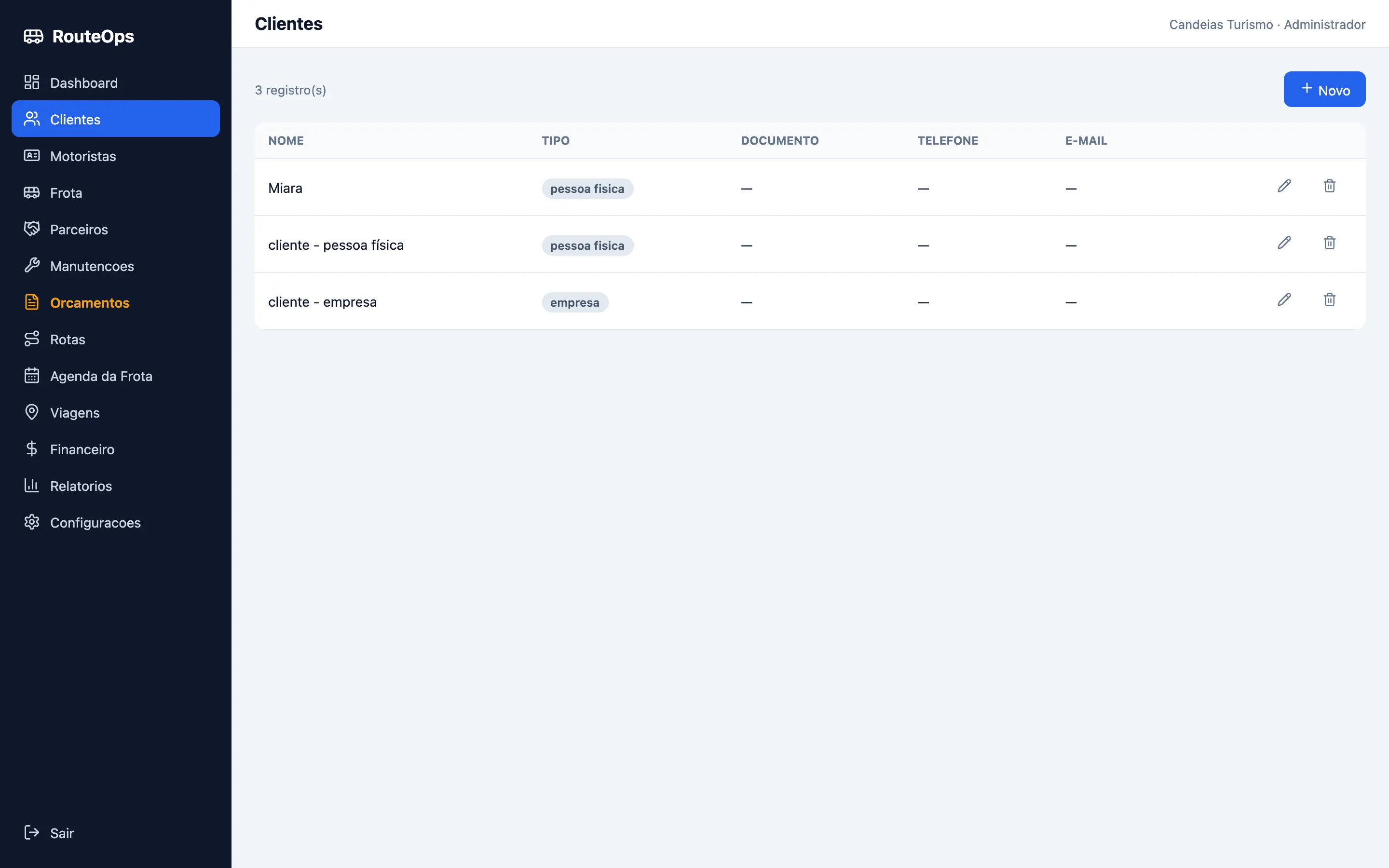1389x868 pixels.
Task: Create a new client with Novo button
Action: [x=1324, y=90]
